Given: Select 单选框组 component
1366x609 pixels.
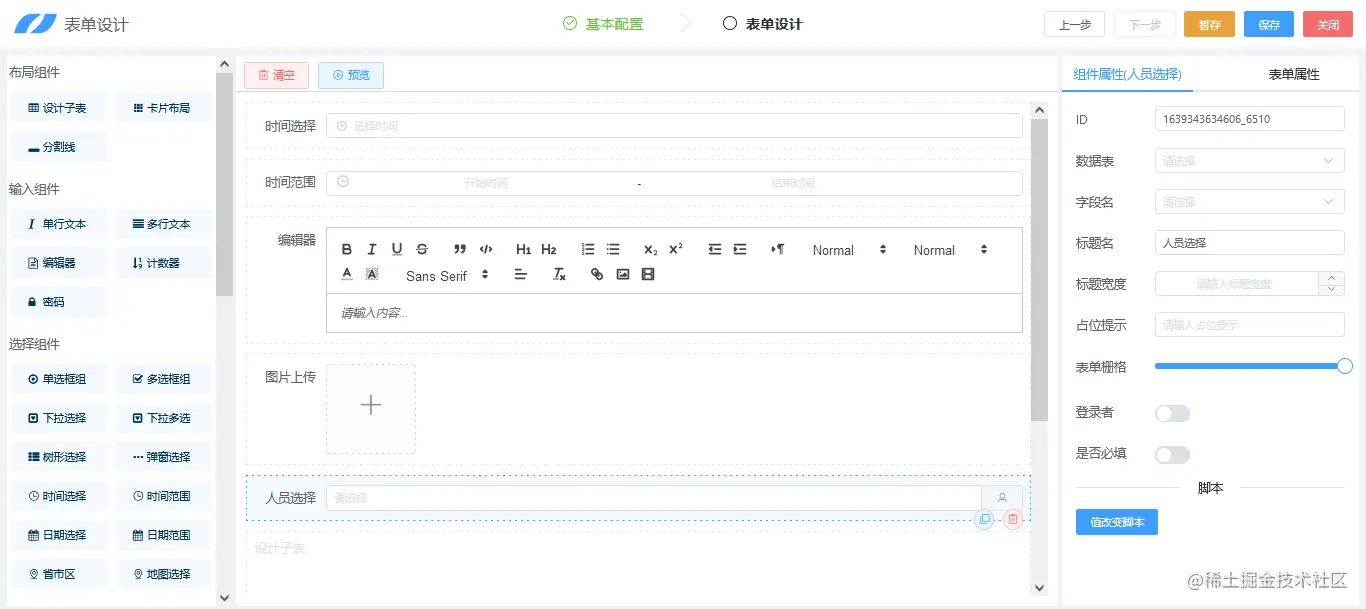Looking at the screenshot, I should point(58,379).
